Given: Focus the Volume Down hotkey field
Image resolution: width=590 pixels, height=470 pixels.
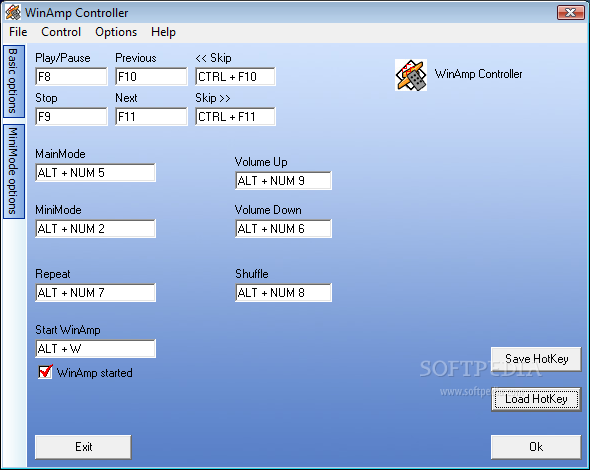Looking at the screenshot, I should (x=283, y=229).
